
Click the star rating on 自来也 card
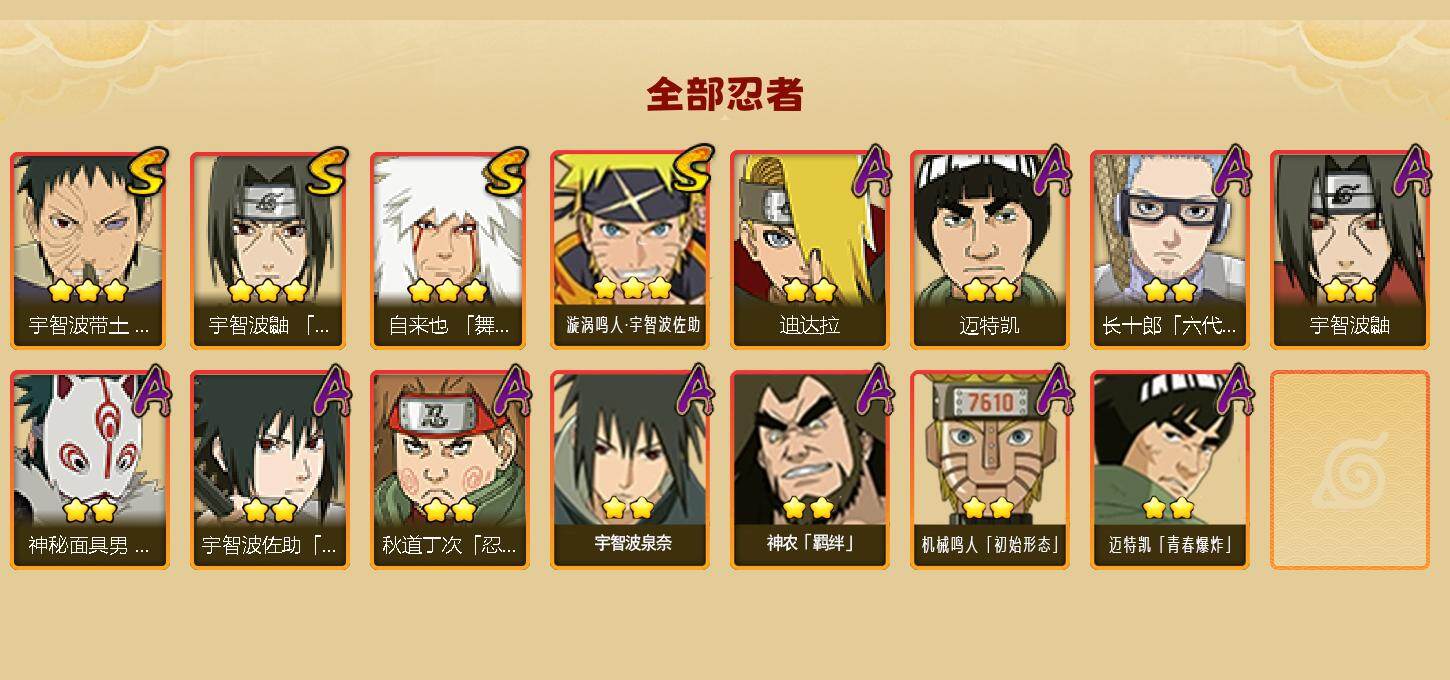click(447, 291)
